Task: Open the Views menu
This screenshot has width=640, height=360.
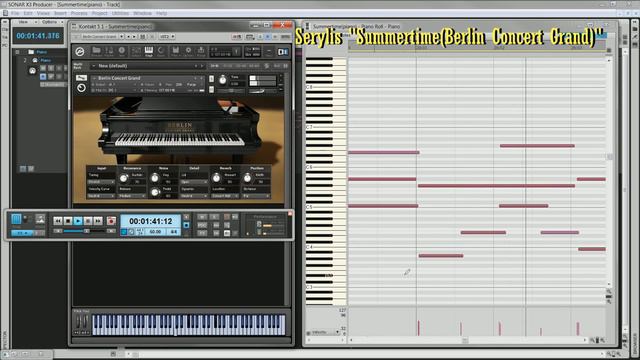Action: [x=43, y=13]
